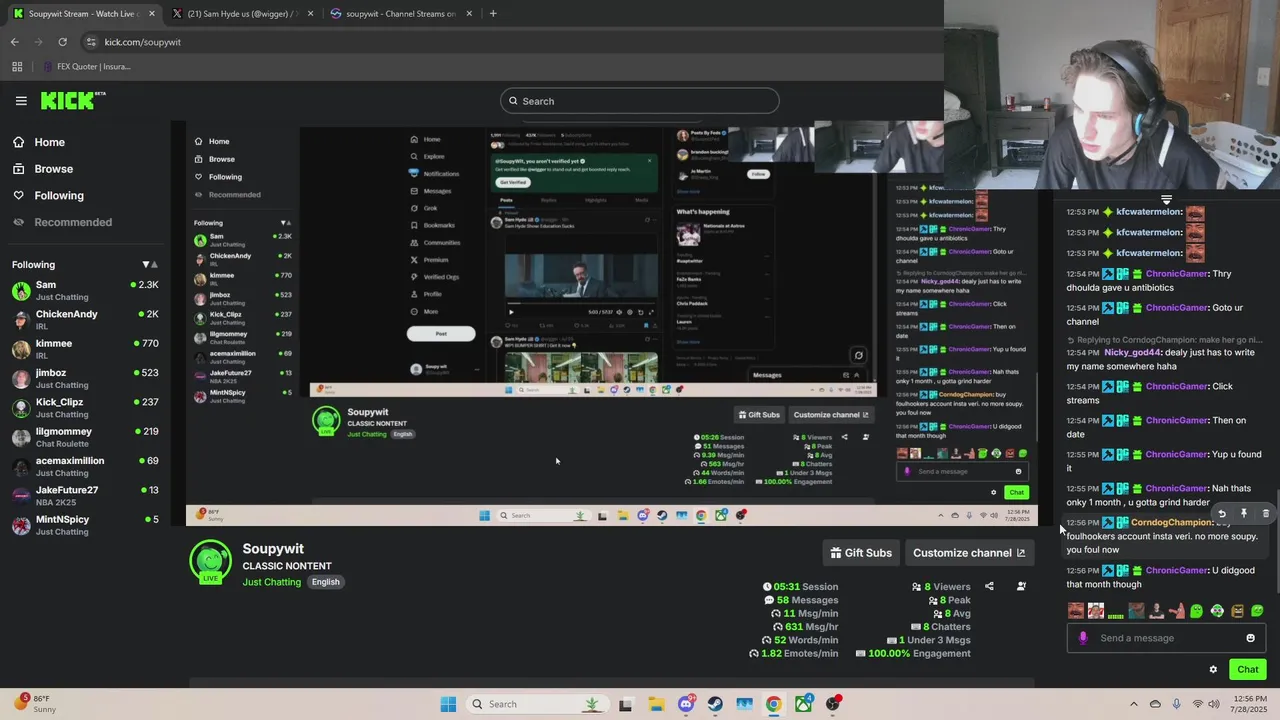Open jimboz channel from the Following list
This screenshot has width=1280, height=720.
tap(85, 378)
